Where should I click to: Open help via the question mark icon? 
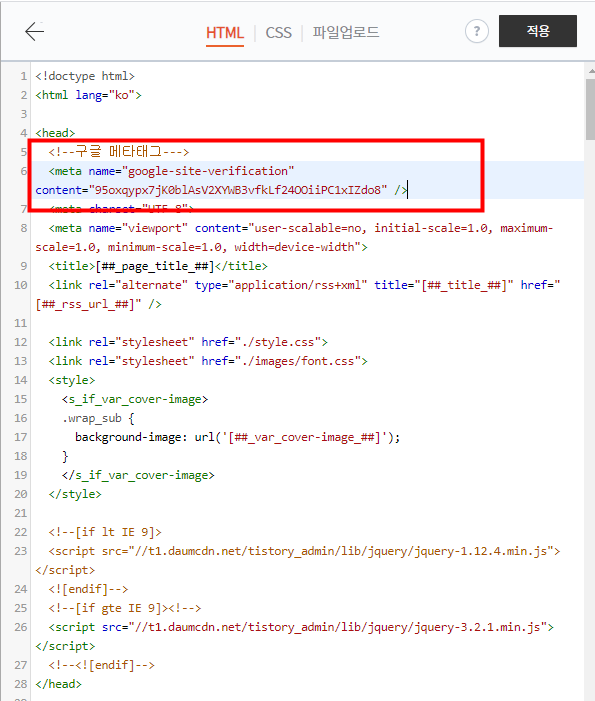pos(477,31)
